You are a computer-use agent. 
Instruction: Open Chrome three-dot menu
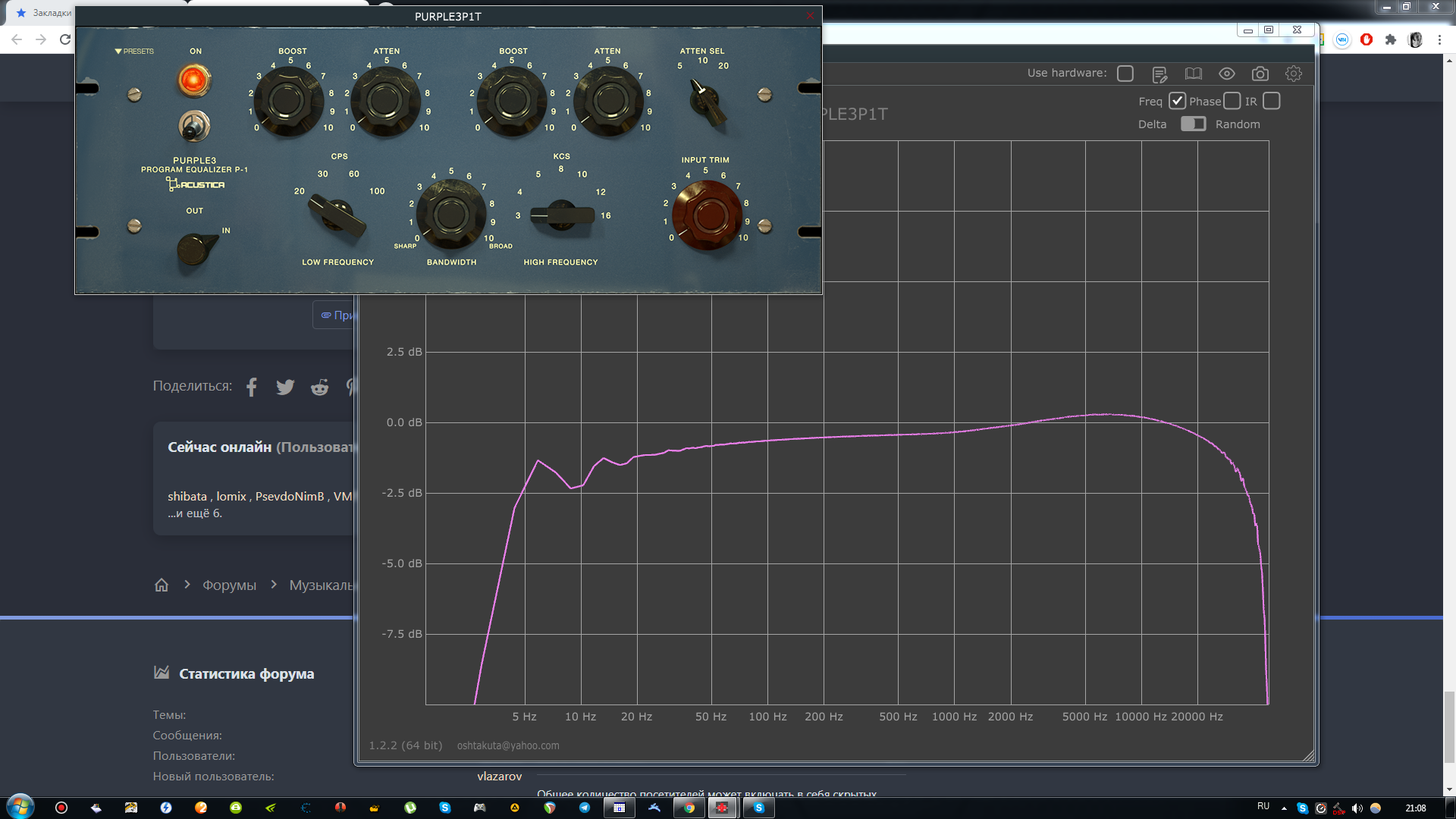point(1439,39)
